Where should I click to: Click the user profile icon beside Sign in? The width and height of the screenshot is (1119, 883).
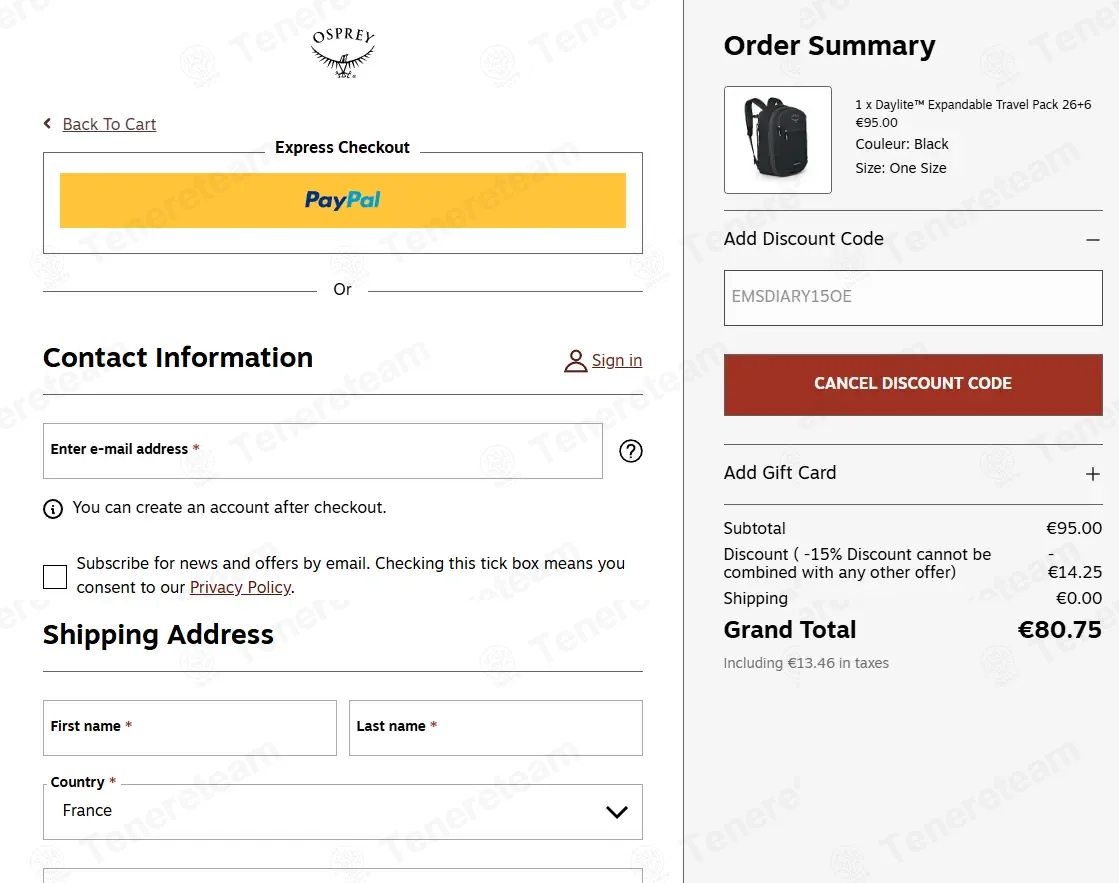(x=575, y=361)
